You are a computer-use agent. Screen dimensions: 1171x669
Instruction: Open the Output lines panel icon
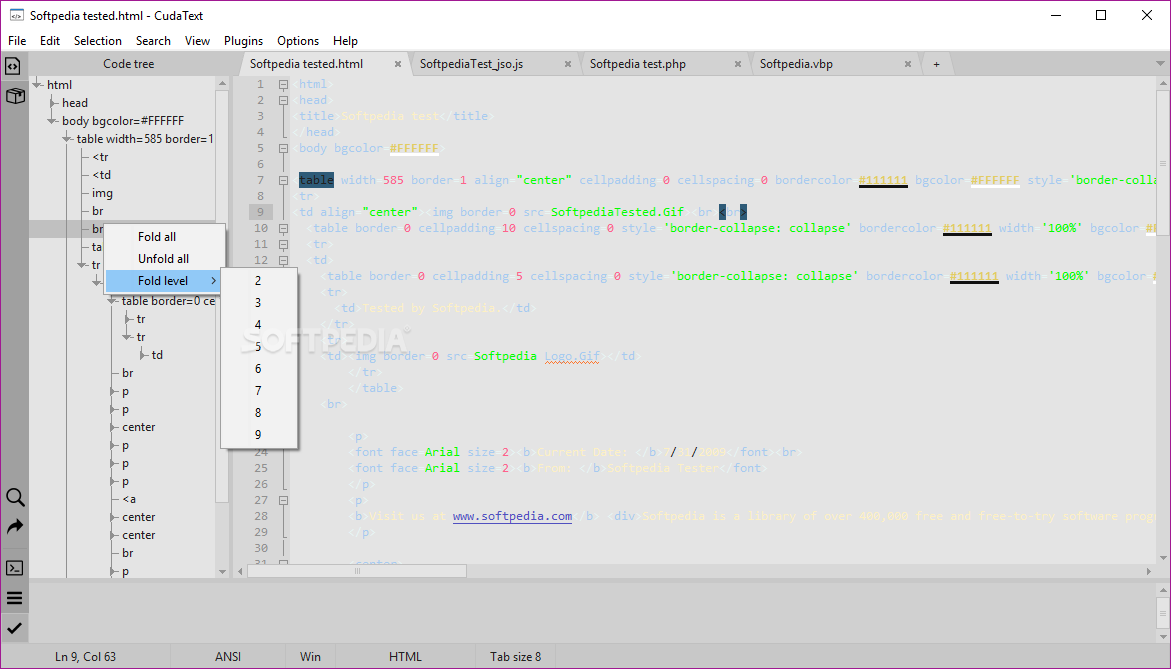(x=14, y=598)
